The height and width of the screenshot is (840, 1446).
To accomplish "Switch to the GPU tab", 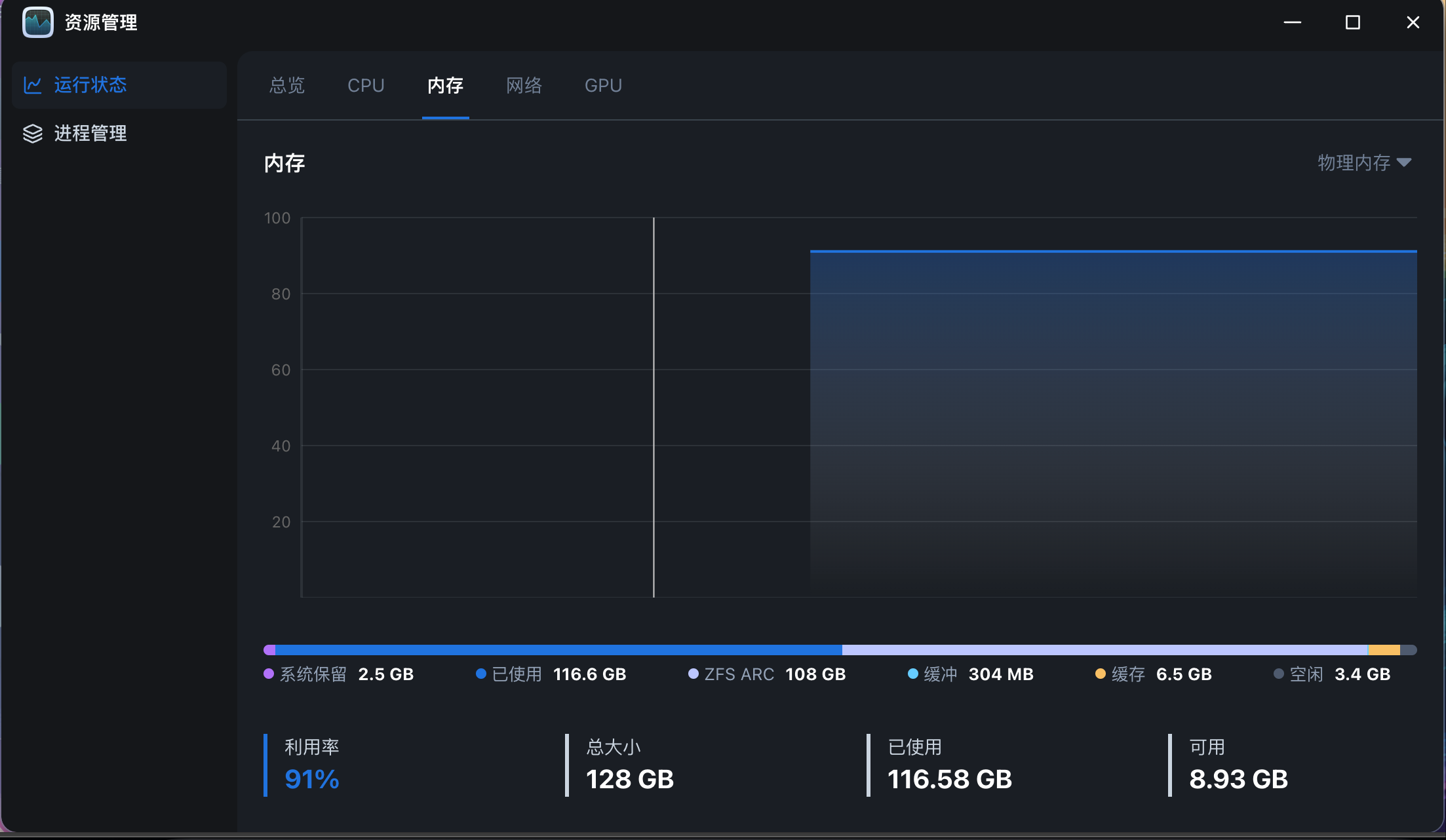I will [603, 86].
